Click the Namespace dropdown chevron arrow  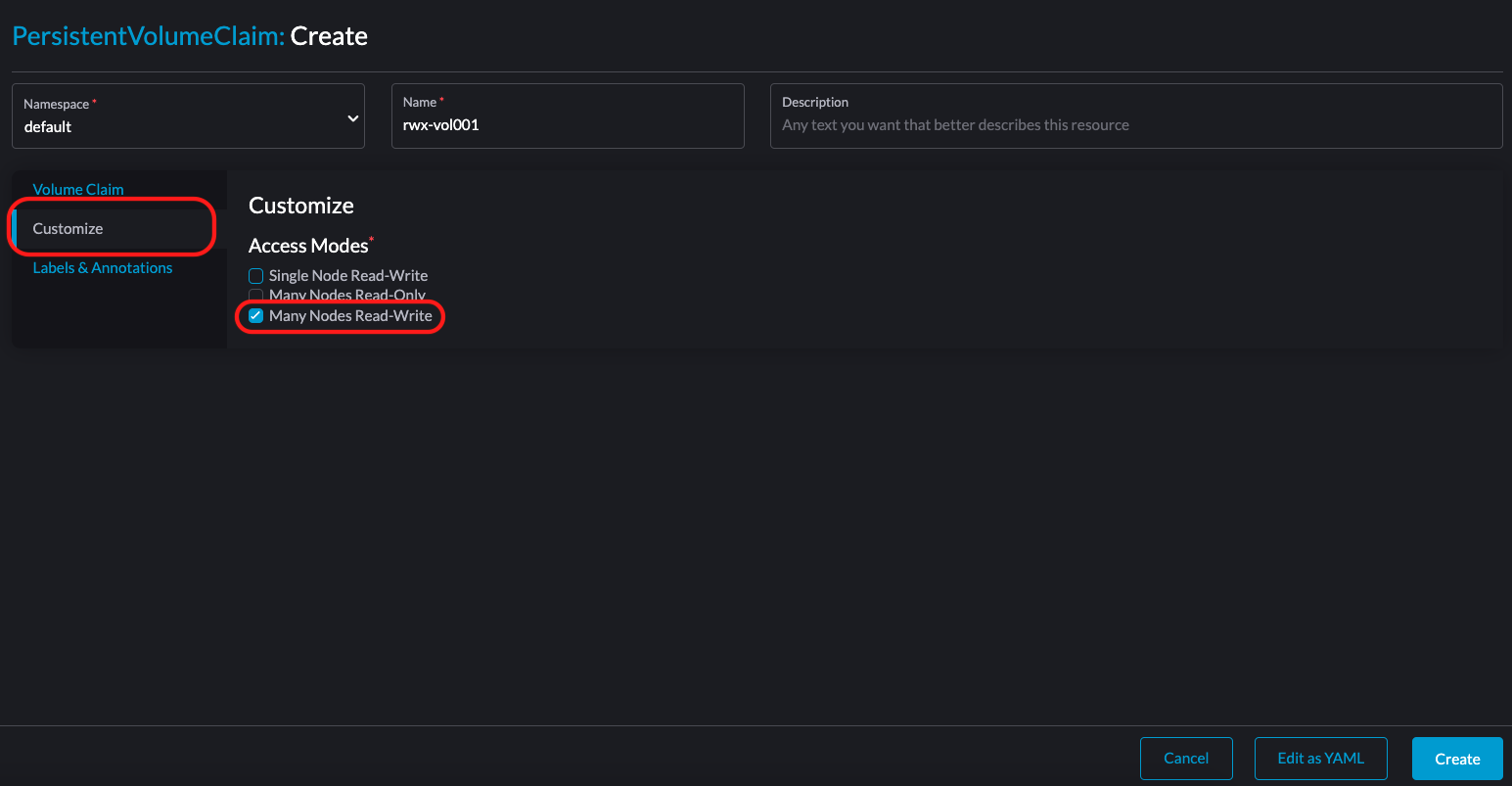[352, 118]
